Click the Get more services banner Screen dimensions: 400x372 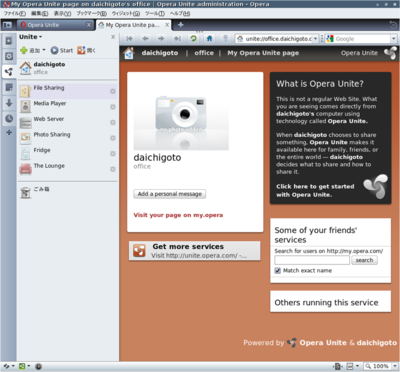coord(194,251)
